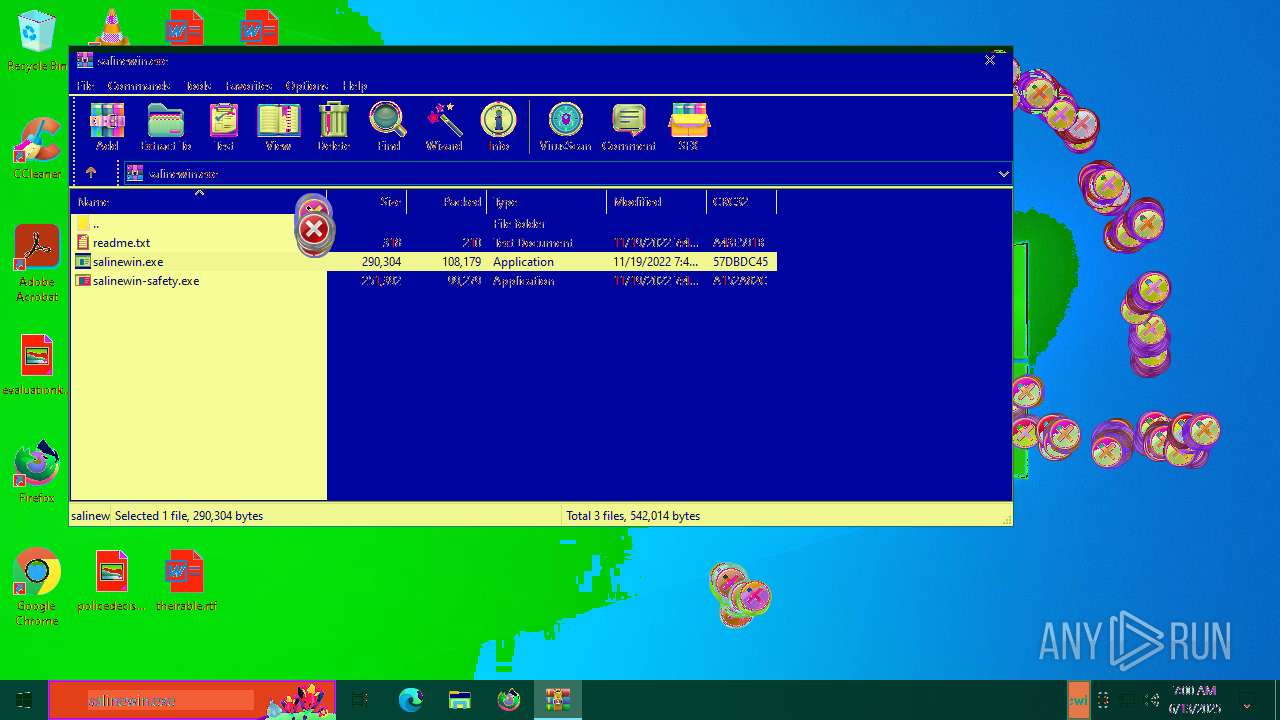1280x720 pixels.
Task: Open File Explorer from the taskbar
Action: coord(460,700)
